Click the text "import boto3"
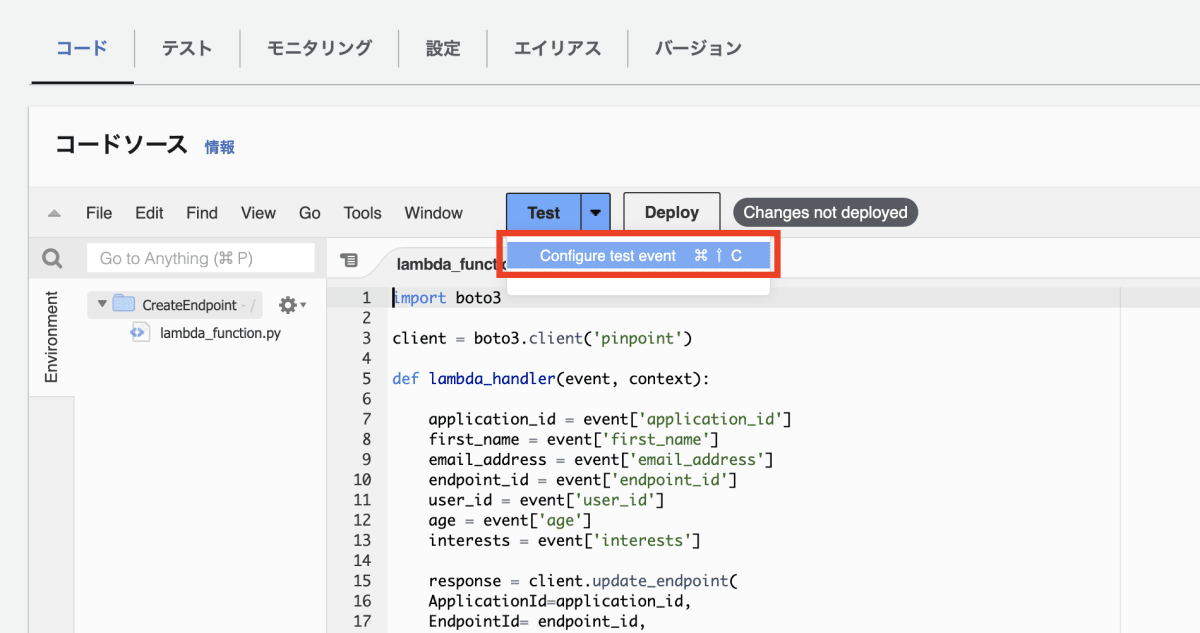1200x633 pixels. tap(446, 298)
